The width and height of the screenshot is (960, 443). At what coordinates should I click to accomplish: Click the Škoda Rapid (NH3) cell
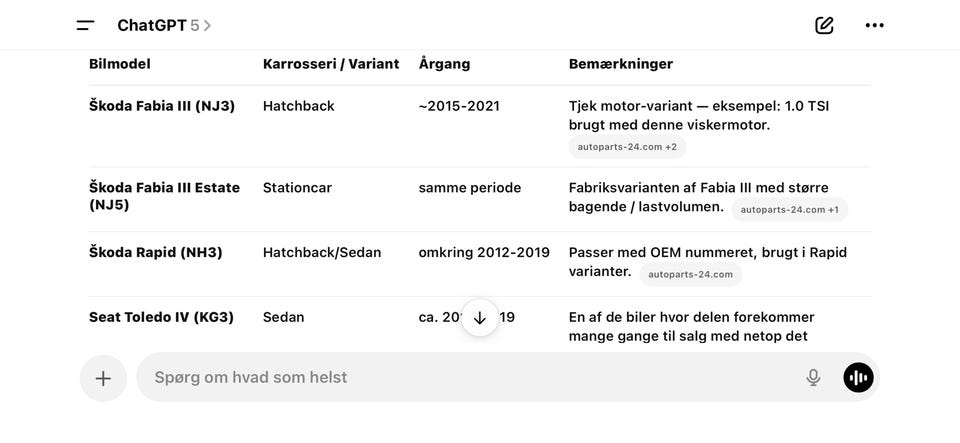156,252
